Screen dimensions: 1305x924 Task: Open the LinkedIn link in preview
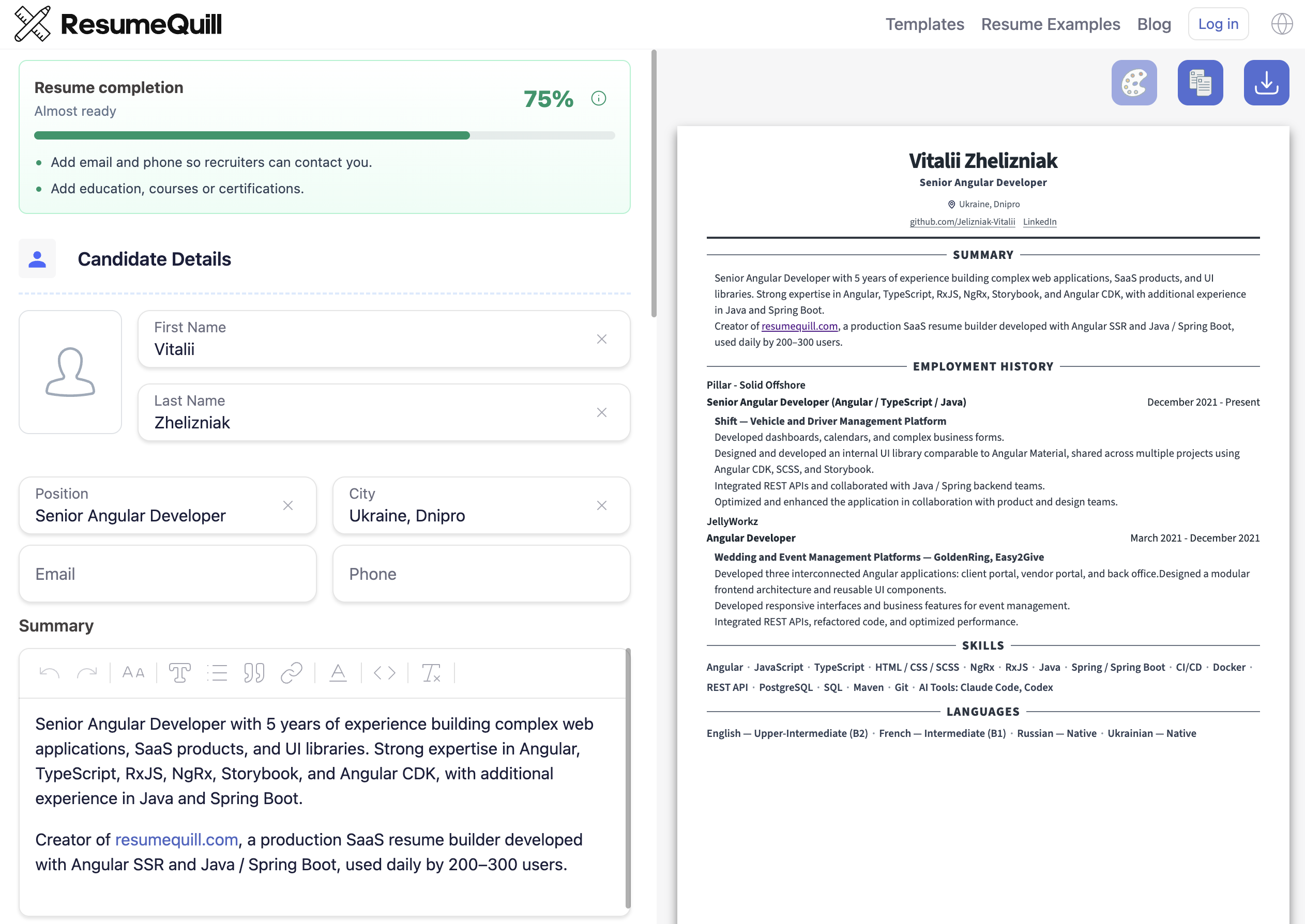pos(1039,222)
